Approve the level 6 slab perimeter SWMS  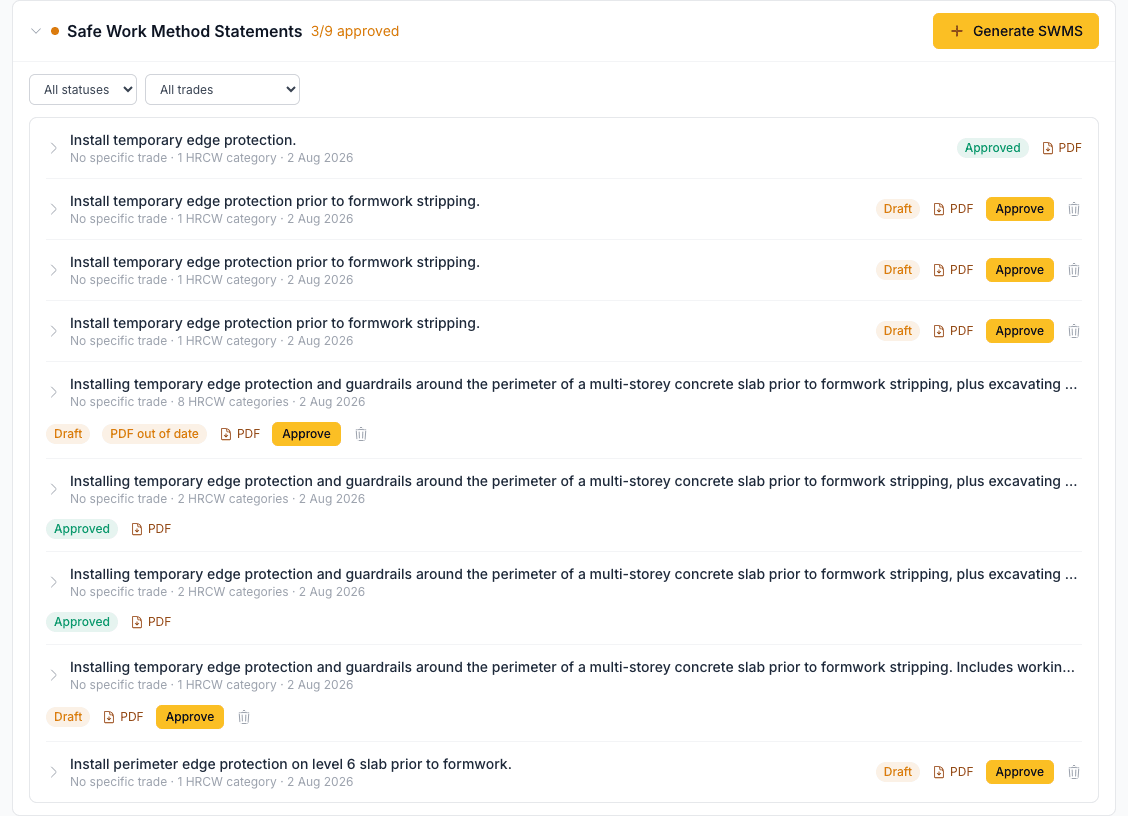1019,772
